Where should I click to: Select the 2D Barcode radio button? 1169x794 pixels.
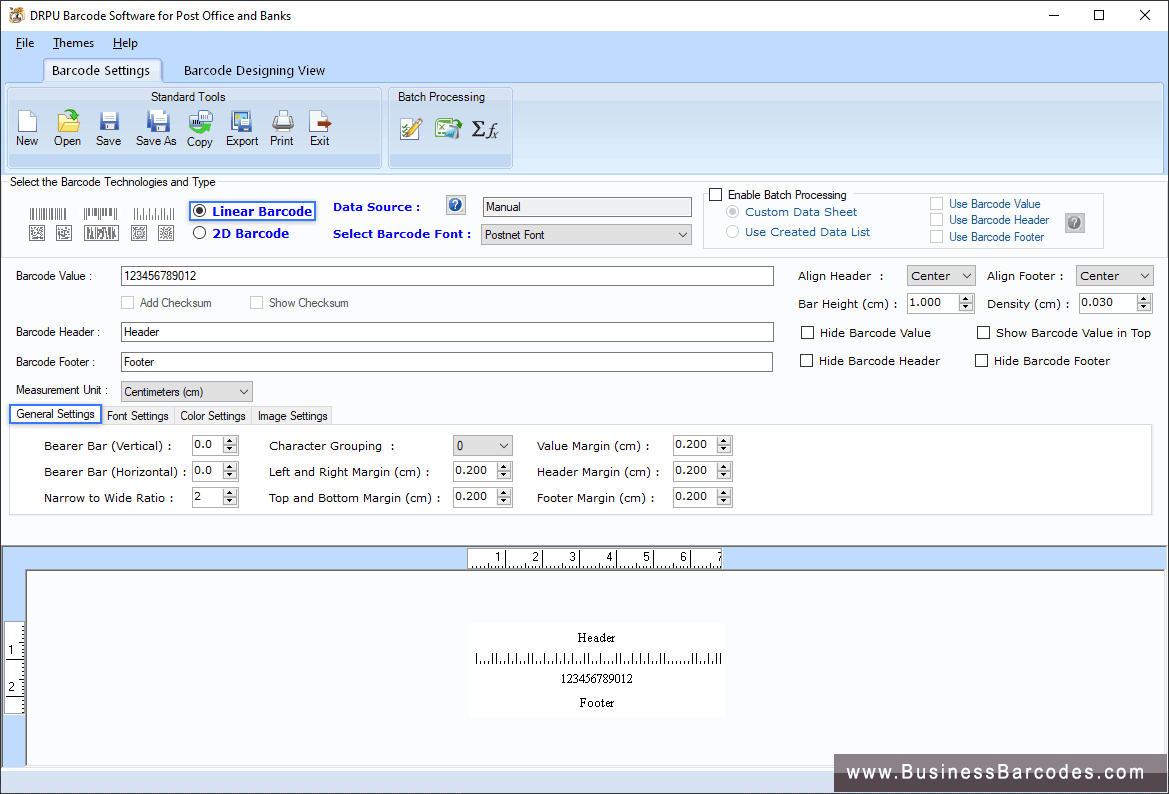tap(198, 233)
